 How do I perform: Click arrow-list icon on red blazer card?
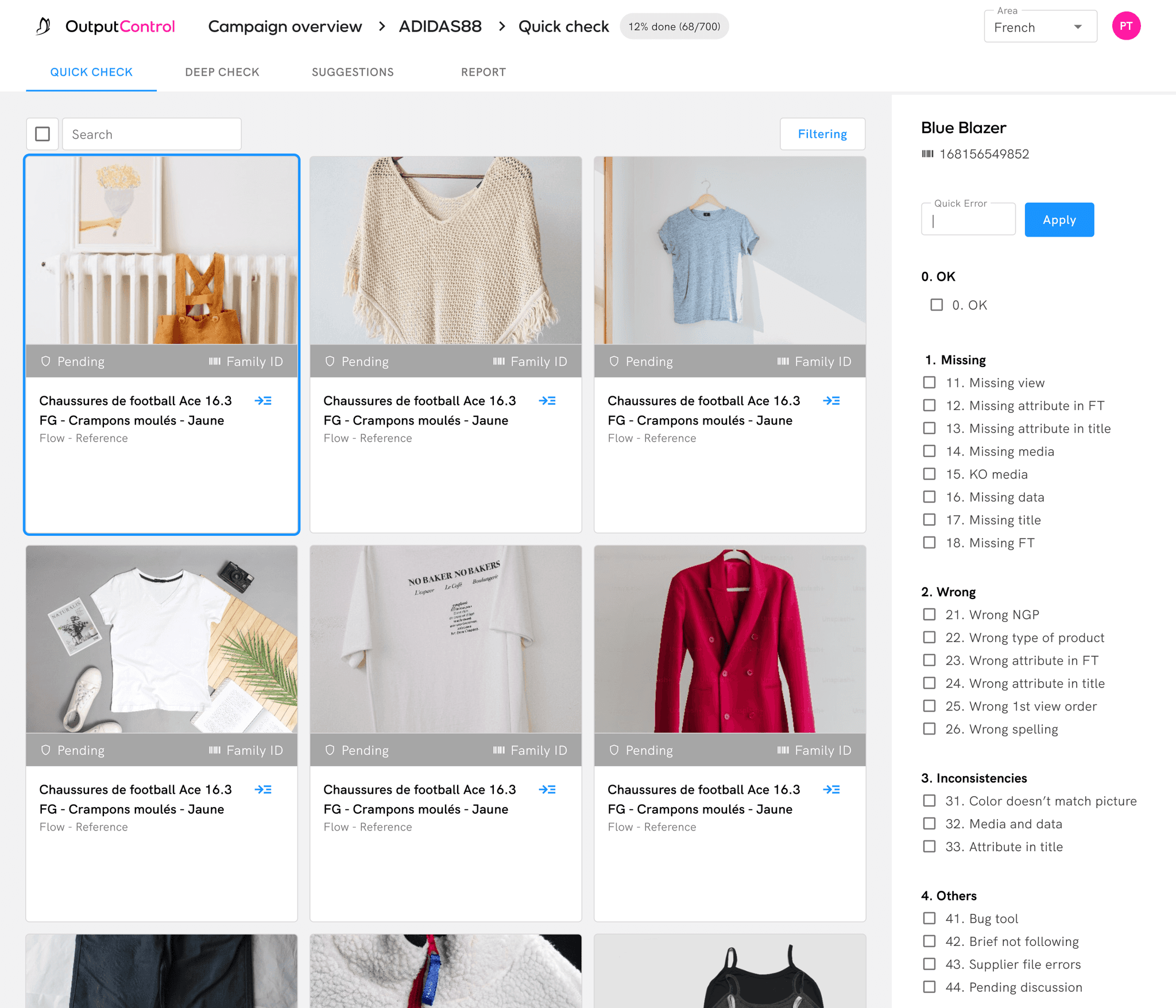point(831,790)
